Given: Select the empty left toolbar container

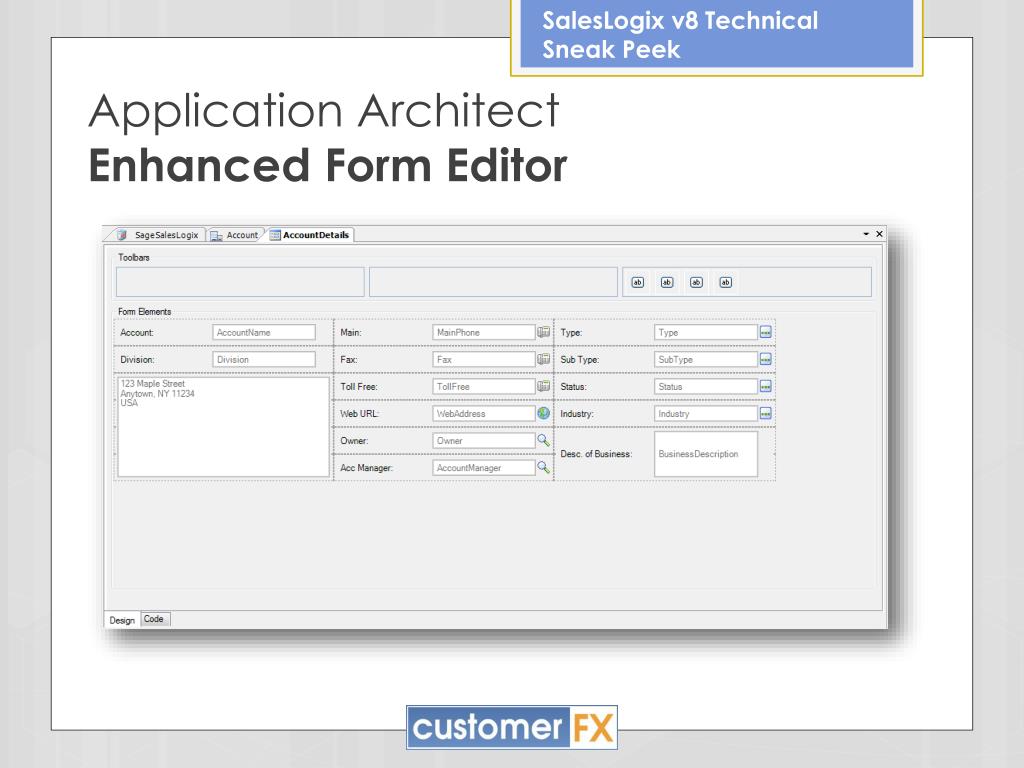Looking at the screenshot, I should [x=240, y=281].
